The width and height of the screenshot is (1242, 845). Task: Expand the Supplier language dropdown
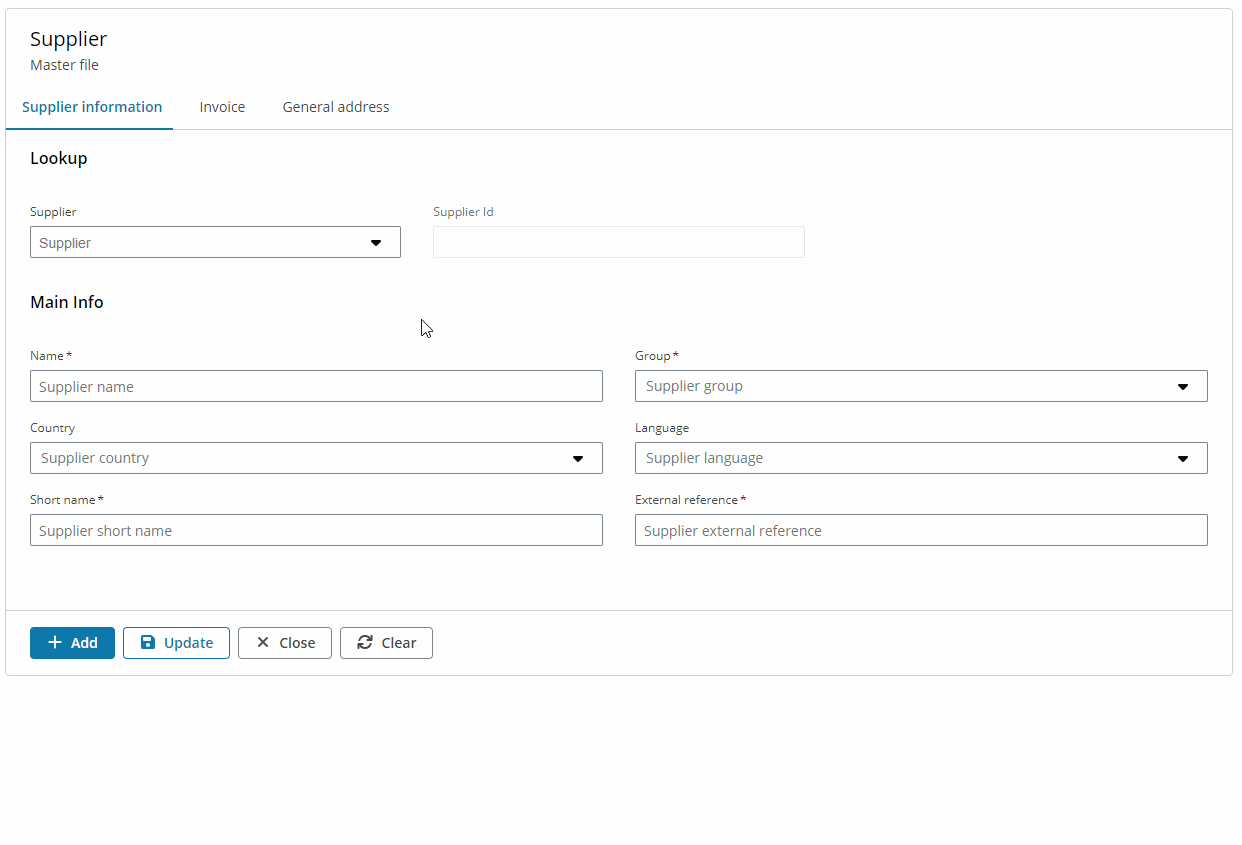pos(1184,458)
